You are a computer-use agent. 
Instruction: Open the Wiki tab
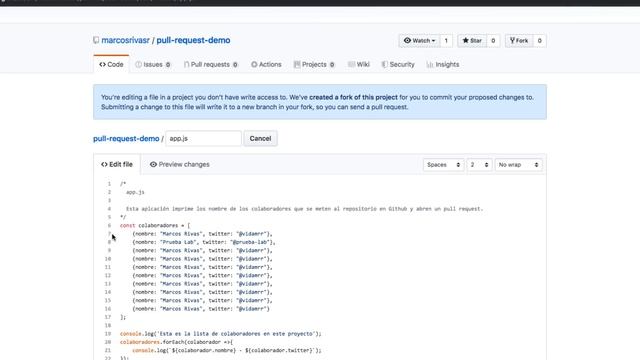pos(359,64)
